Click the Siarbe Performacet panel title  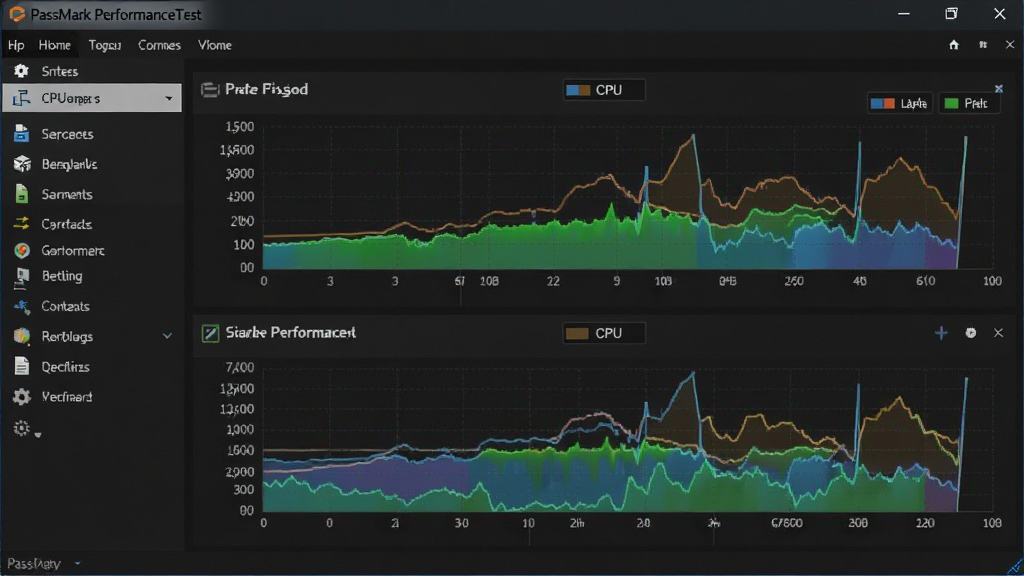coord(290,332)
